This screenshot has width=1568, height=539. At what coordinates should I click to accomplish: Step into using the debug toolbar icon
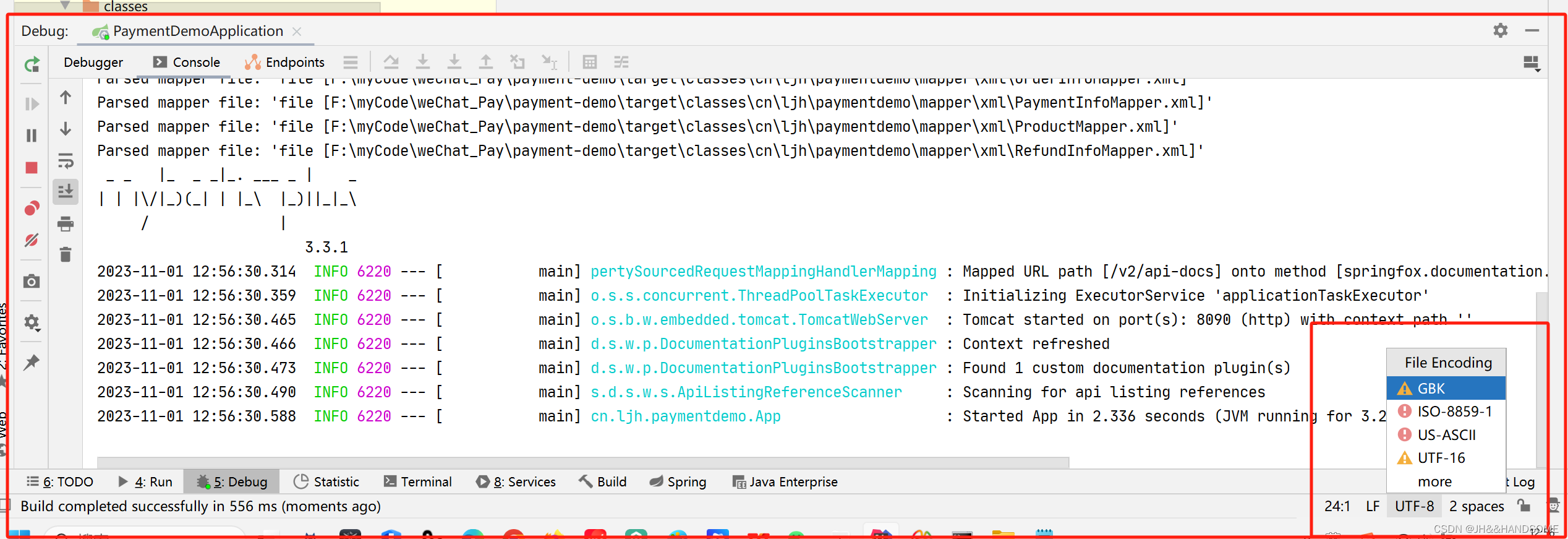454,62
